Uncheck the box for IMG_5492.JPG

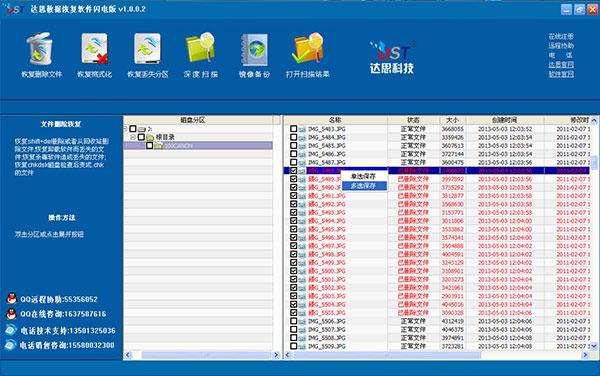293,204
